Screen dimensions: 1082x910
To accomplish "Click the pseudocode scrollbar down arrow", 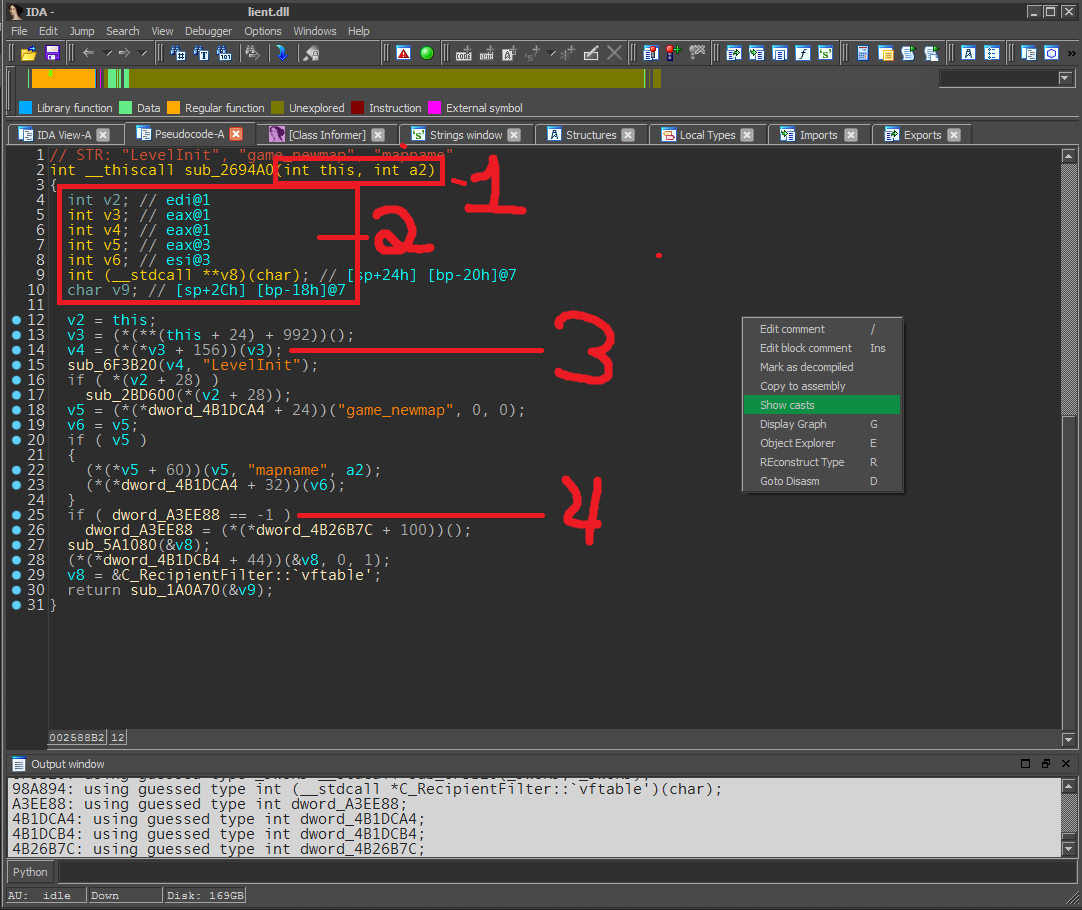I will point(1068,740).
